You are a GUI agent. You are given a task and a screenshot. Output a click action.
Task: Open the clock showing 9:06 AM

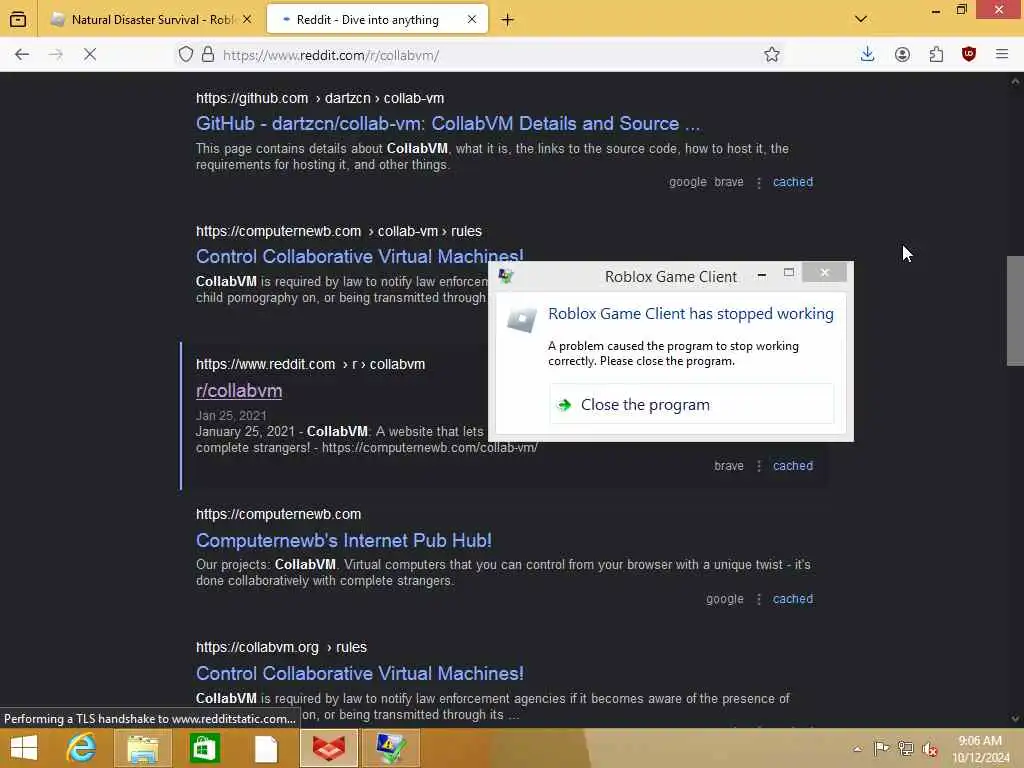point(981,749)
